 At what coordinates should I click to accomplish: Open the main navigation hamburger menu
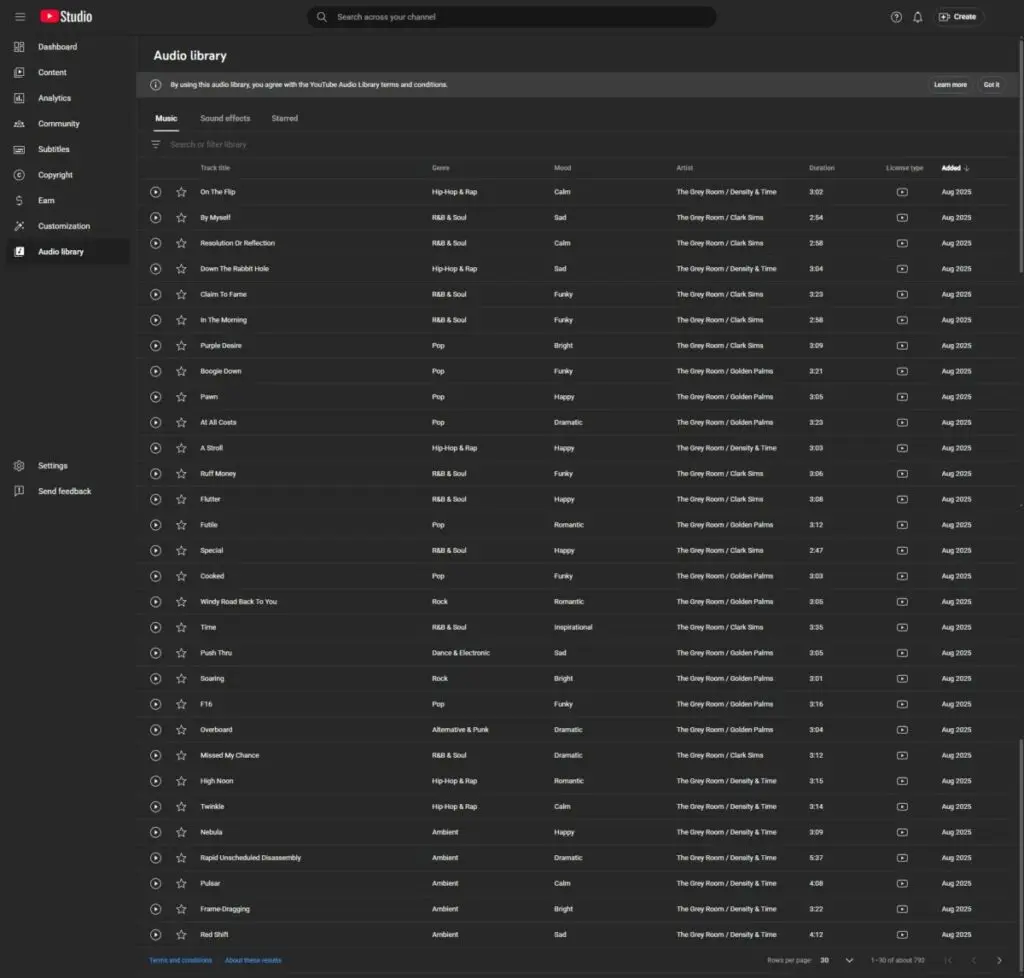click(x=20, y=16)
